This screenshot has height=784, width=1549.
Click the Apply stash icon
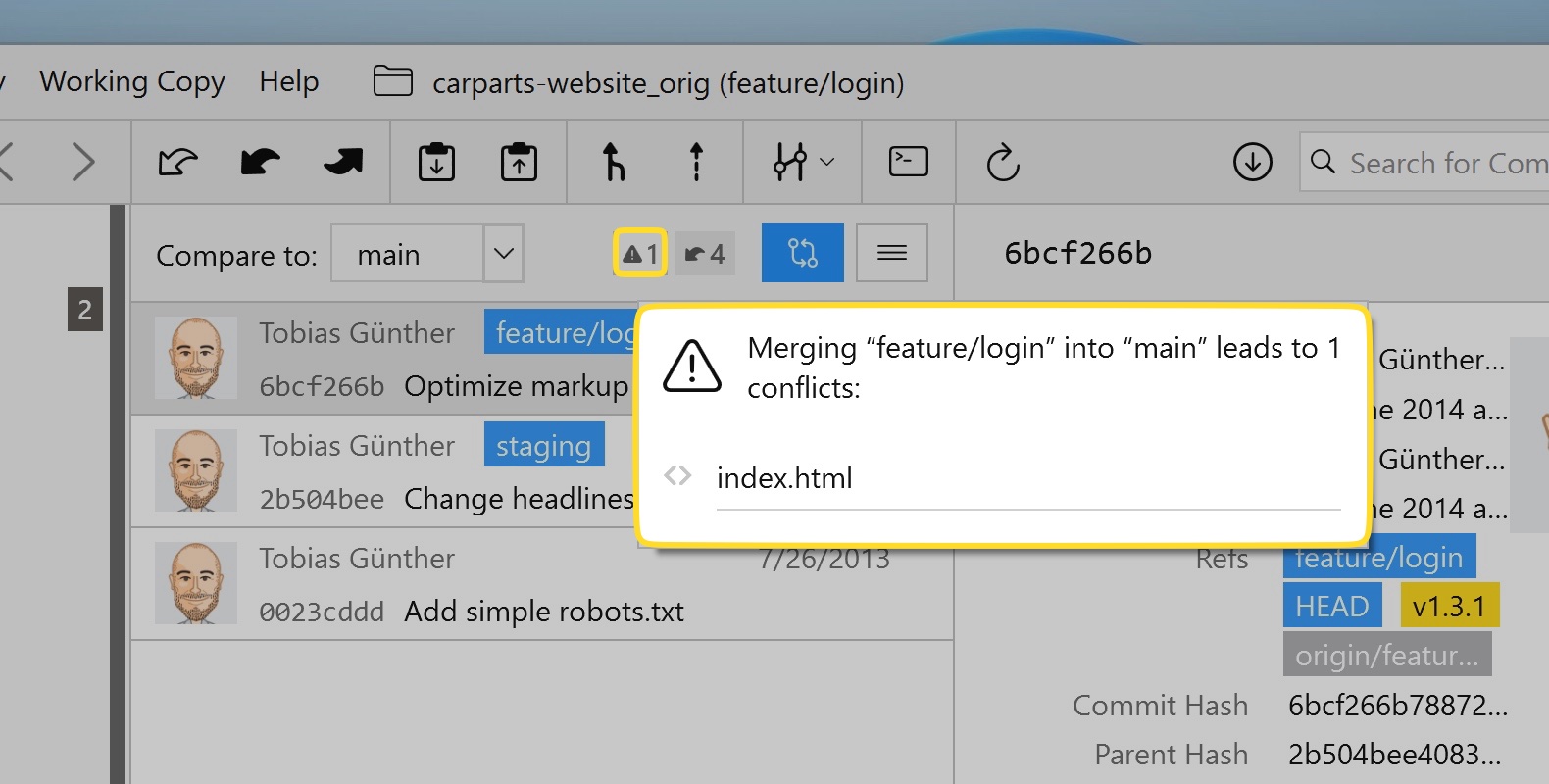(x=519, y=162)
